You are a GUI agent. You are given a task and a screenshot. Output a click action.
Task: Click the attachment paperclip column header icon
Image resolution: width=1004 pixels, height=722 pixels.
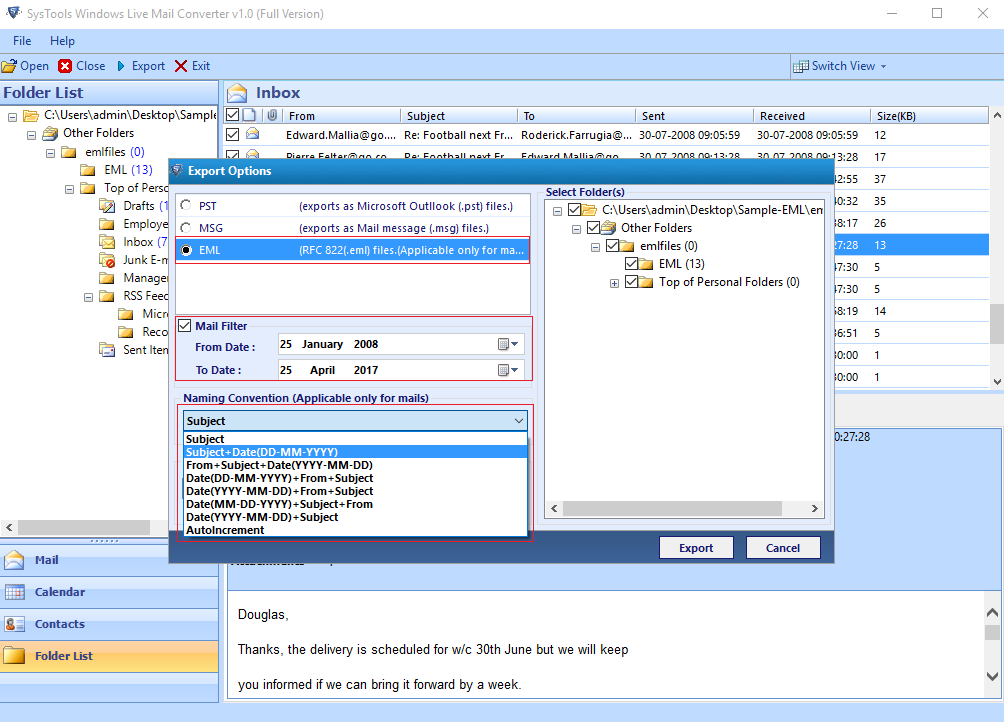(272, 115)
